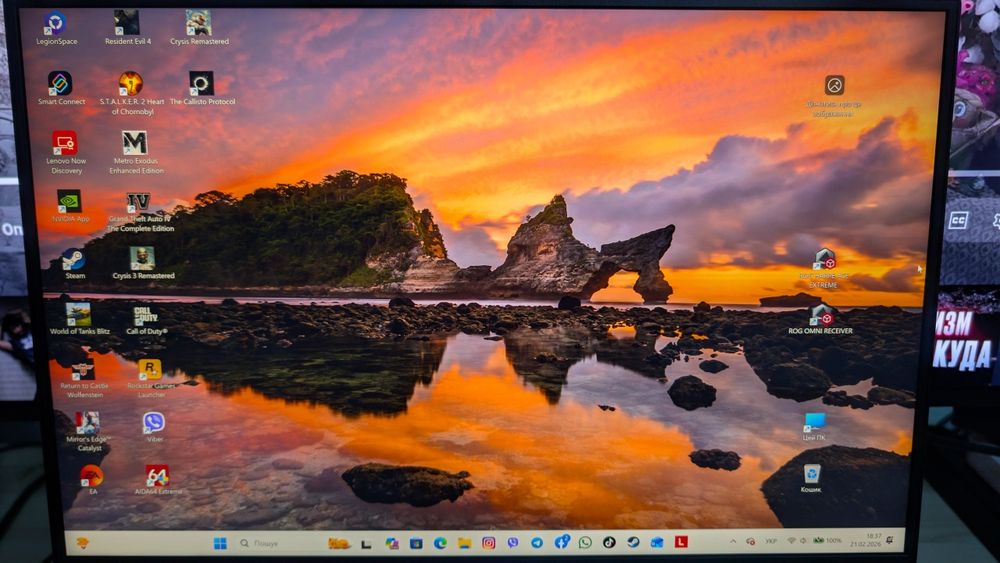Open TikTok from the taskbar

point(609,543)
